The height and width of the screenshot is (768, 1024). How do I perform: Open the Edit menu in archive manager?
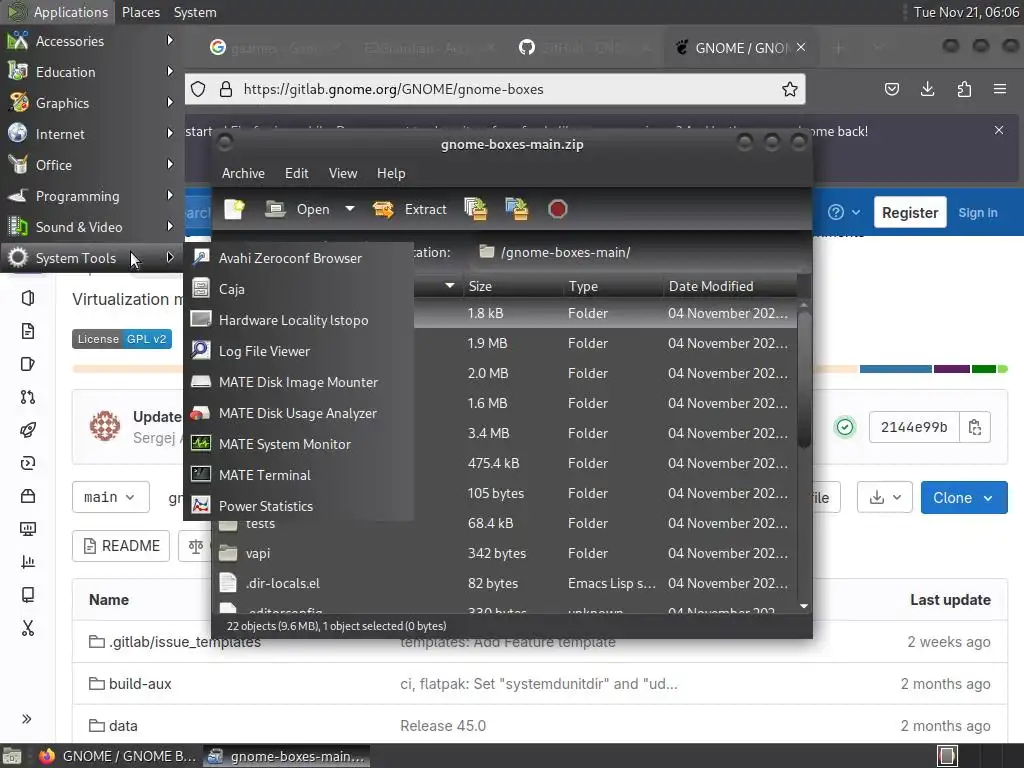(x=296, y=173)
